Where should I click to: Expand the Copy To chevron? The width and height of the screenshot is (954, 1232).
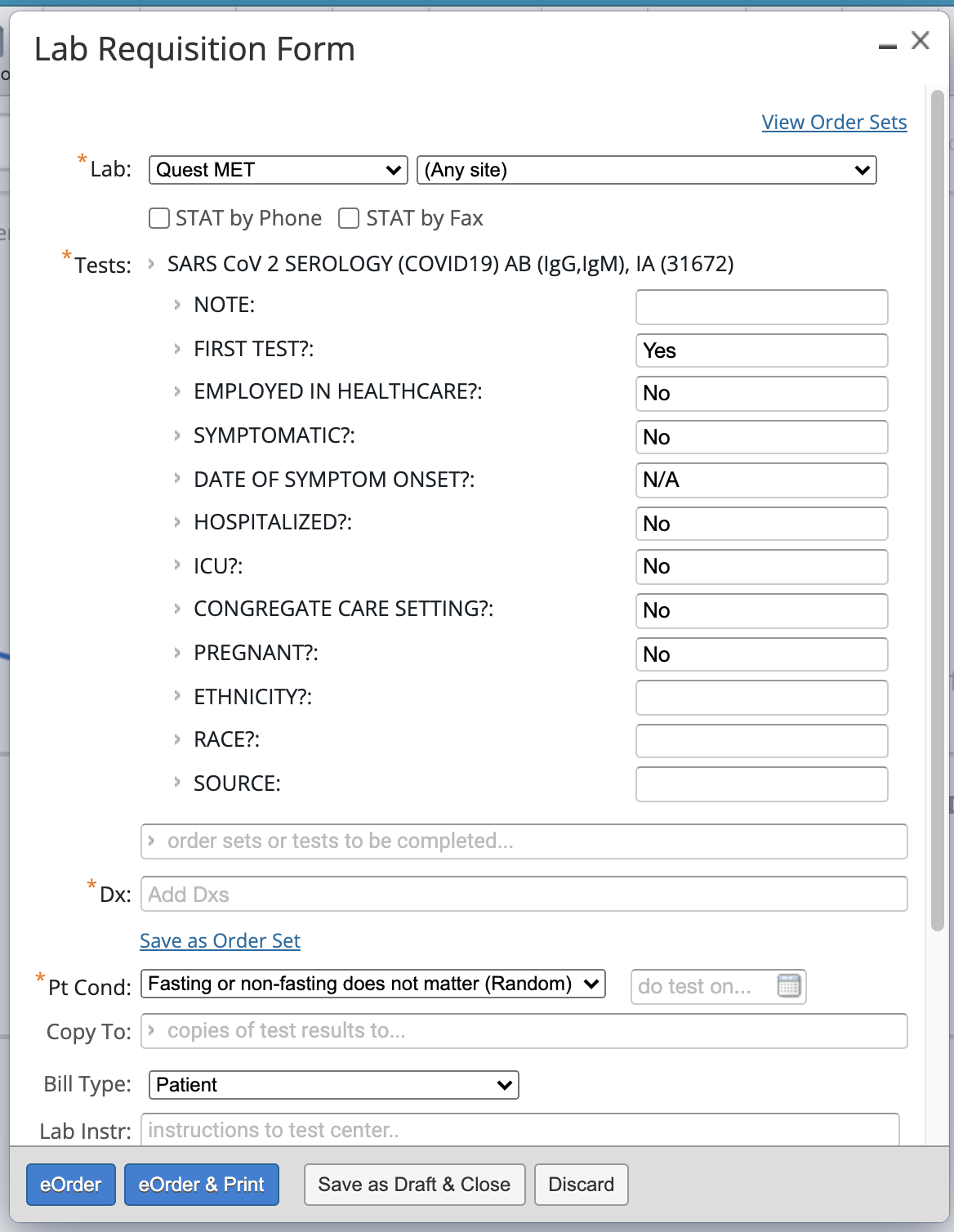coord(152,1030)
